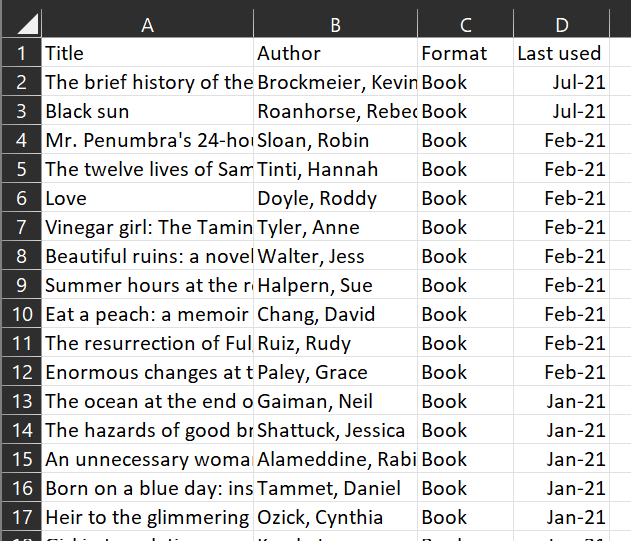Screen dimensions: 631x541
Task: Select the Gaiman, Neil author cell
Action: (x=336, y=401)
